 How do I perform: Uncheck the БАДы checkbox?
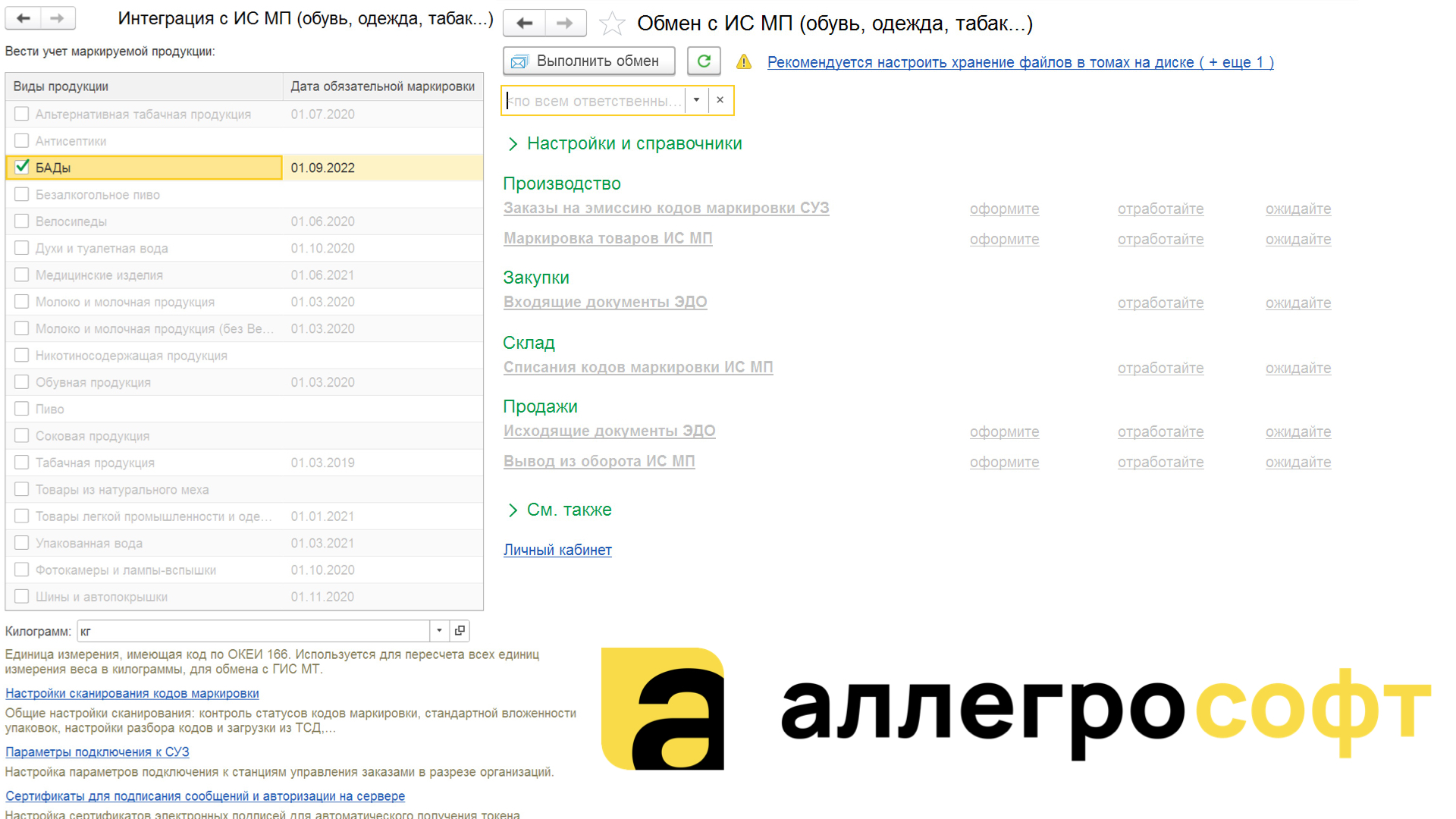click(22, 167)
